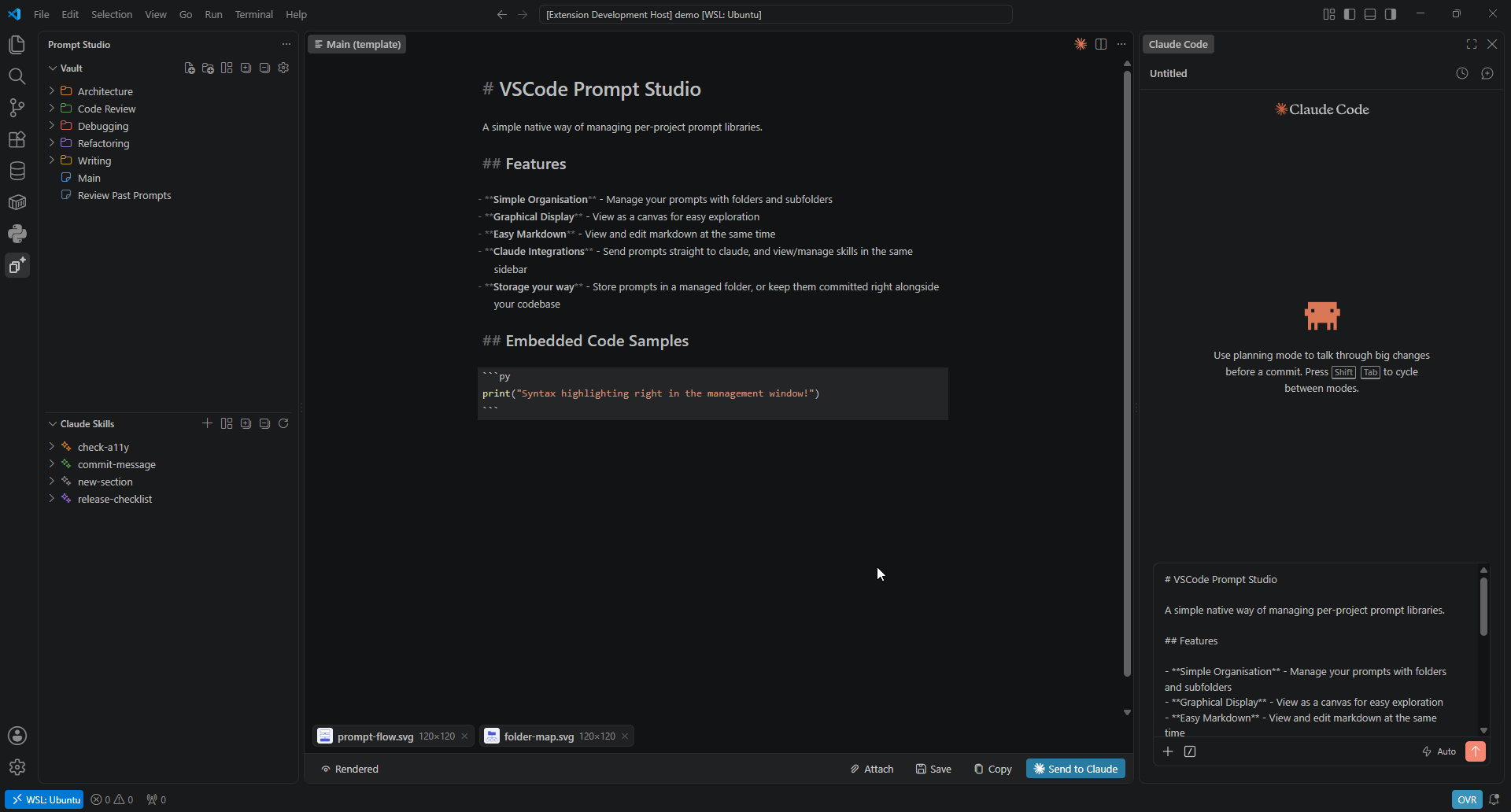1511x812 pixels.
Task: Expand all items in Claude Skills
Action: point(246,423)
